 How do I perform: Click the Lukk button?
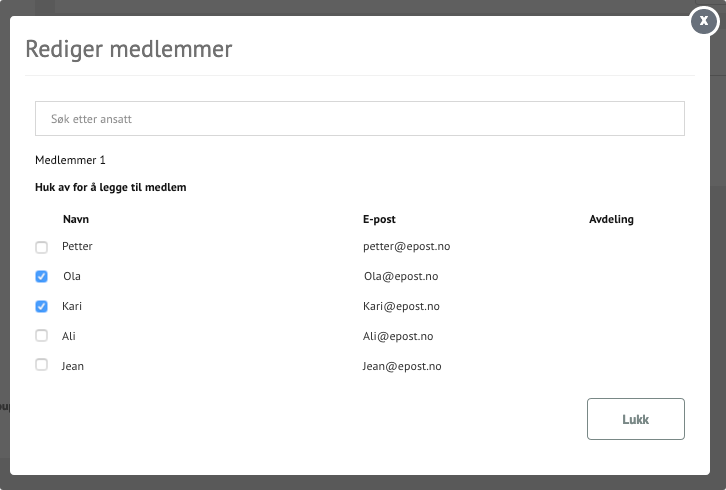636,419
